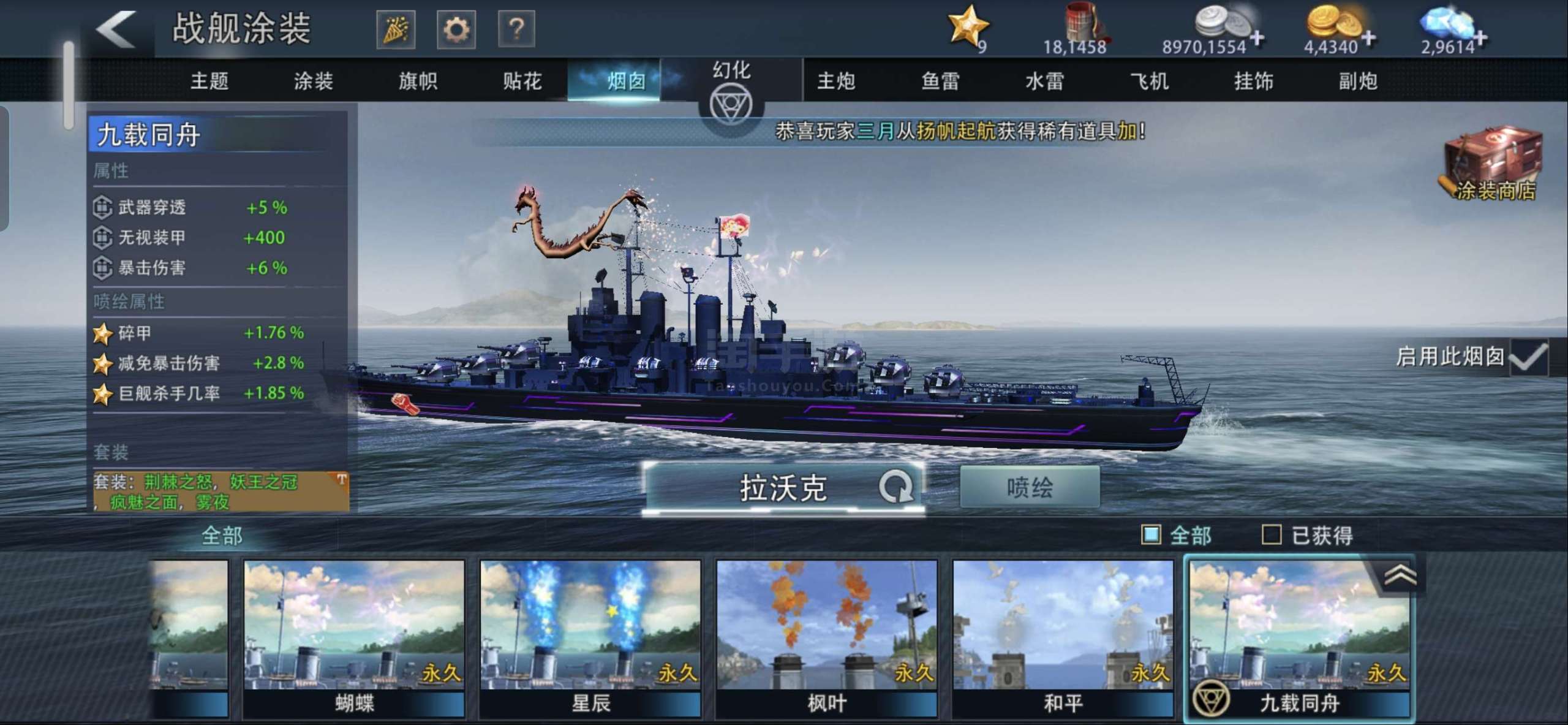Viewport: 1568px width, 725px height.
Task: Expand the 套装 set description text panel
Action: click(221, 492)
